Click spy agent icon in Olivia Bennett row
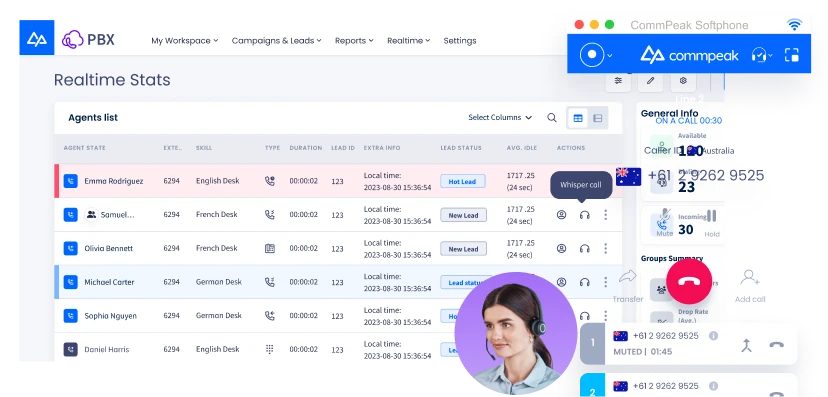Viewport: 828px width, 397px height. pyautogui.click(x=561, y=248)
